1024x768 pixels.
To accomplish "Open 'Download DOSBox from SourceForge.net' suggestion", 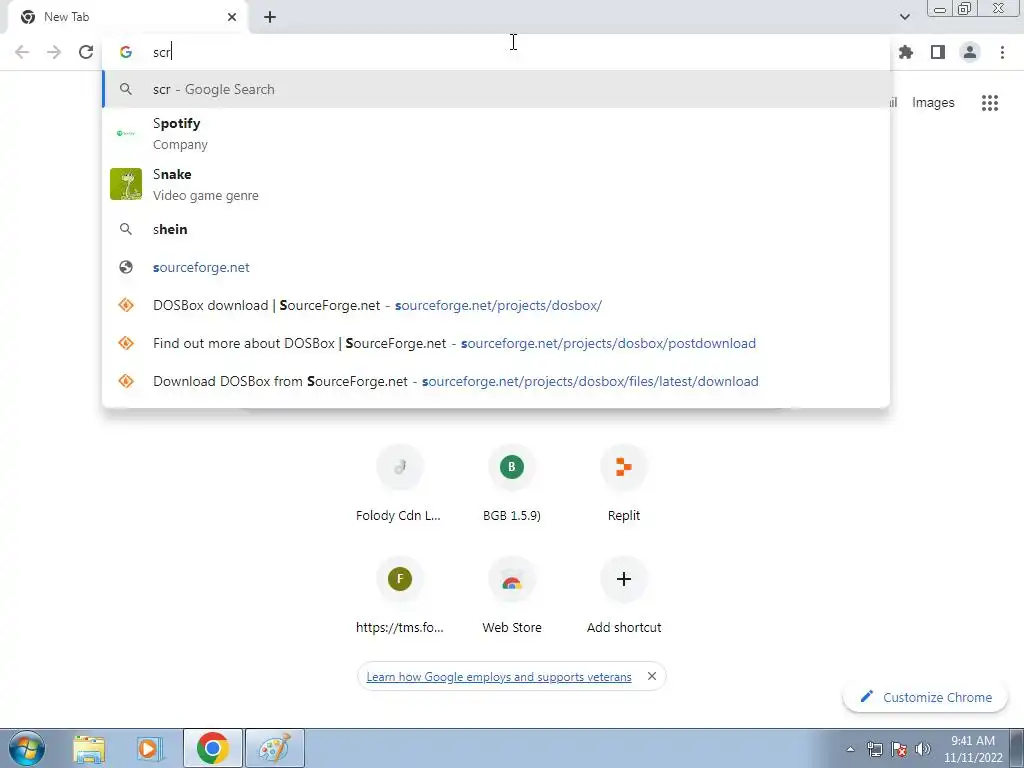I will (496, 381).
